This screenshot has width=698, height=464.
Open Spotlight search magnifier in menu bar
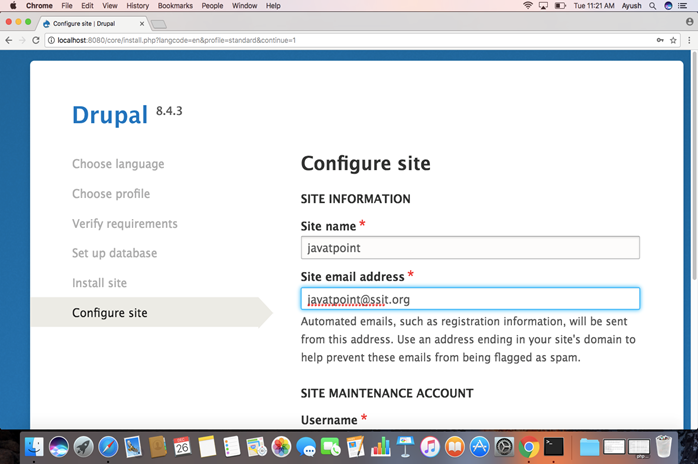point(653,5)
